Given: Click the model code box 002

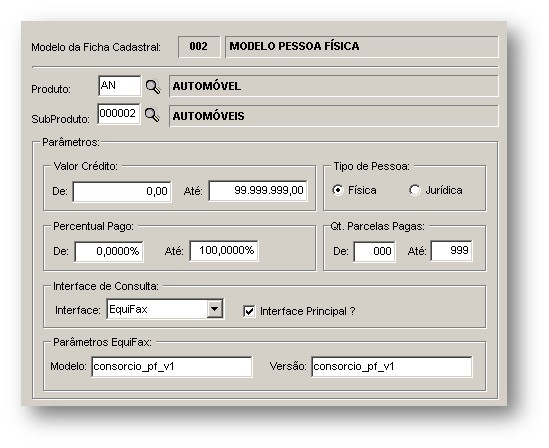Looking at the screenshot, I should [199, 47].
